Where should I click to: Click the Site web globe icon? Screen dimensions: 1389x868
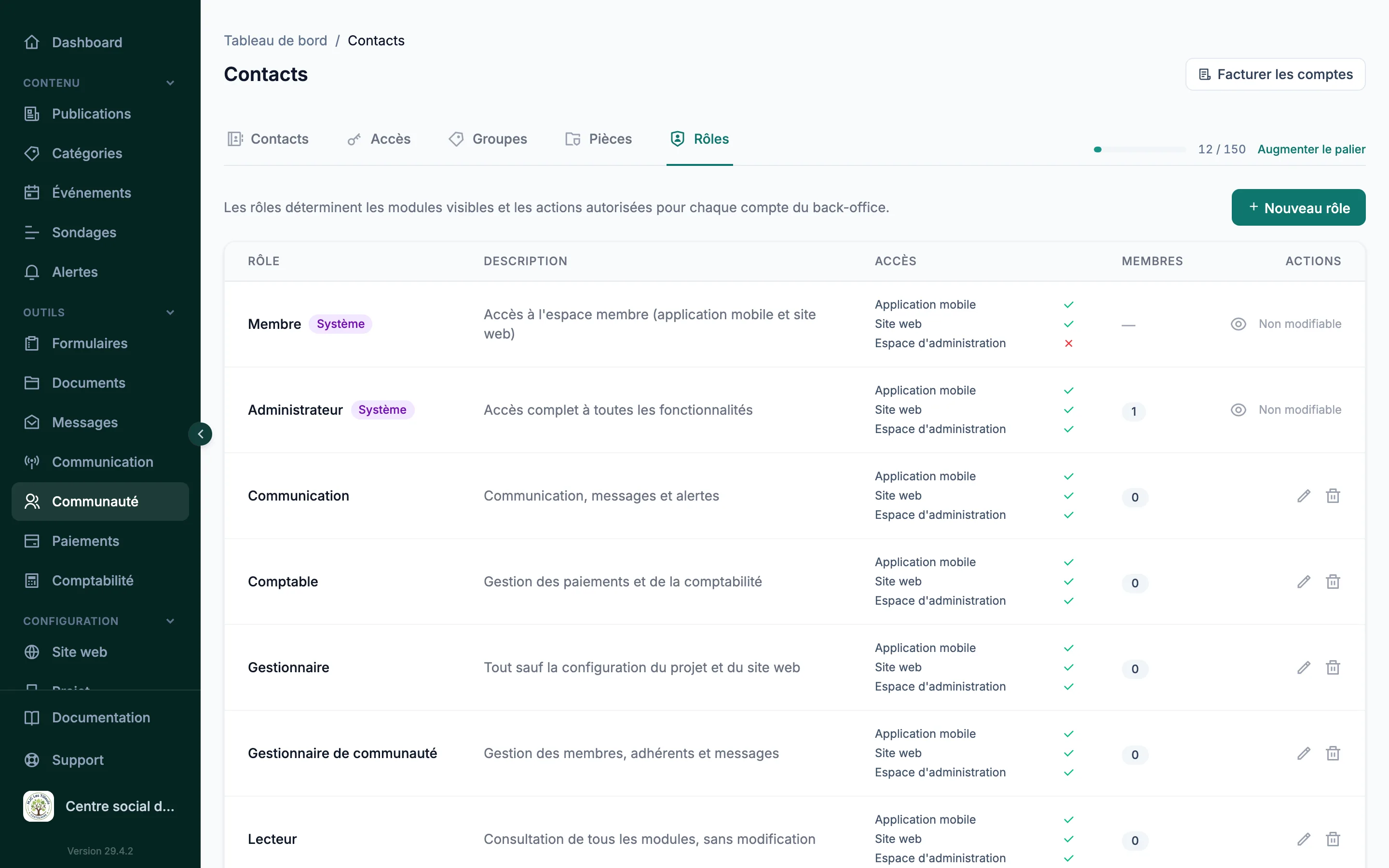click(32, 652)
